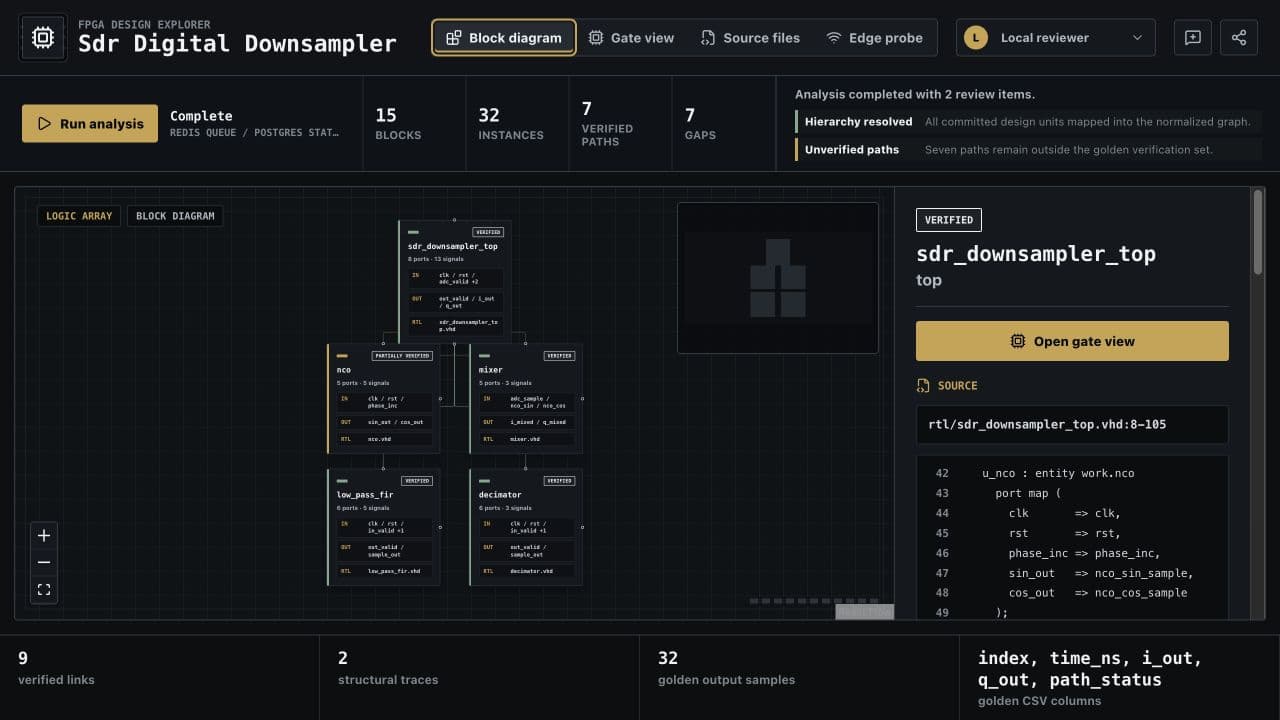Click the LOGIC ARRAY tag
The image size is (1280, 720).
pyautogui.click(x=80, y=216)
